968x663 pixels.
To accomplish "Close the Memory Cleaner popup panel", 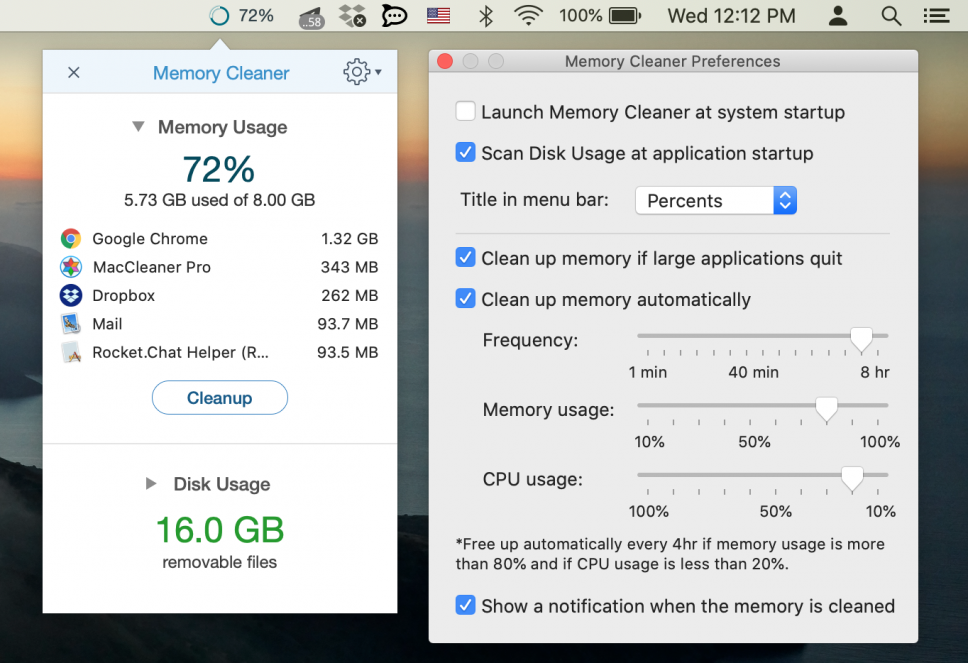I will click(x=73, y=72).
